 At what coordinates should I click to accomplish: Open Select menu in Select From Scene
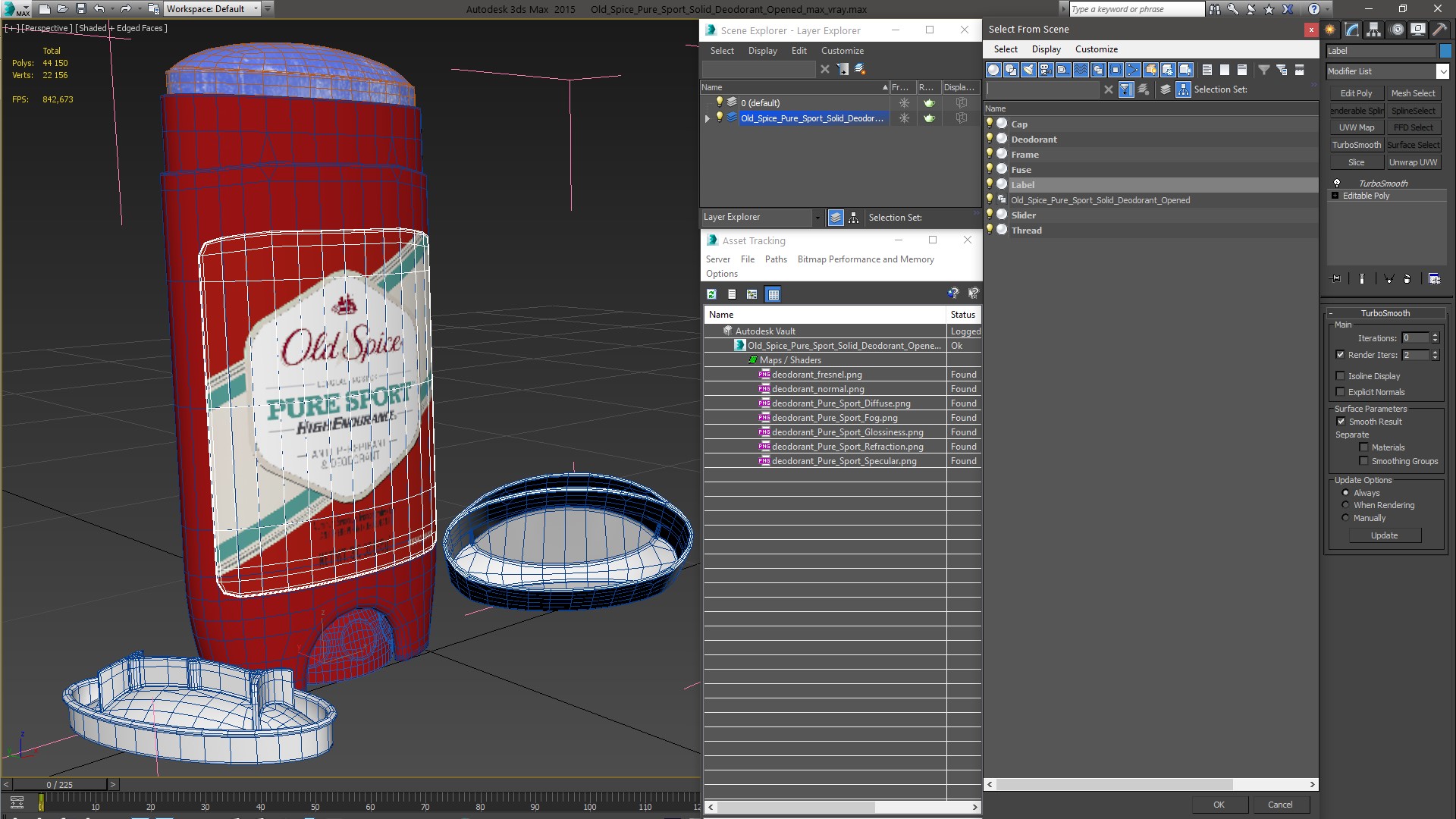tap(1006, 49)
